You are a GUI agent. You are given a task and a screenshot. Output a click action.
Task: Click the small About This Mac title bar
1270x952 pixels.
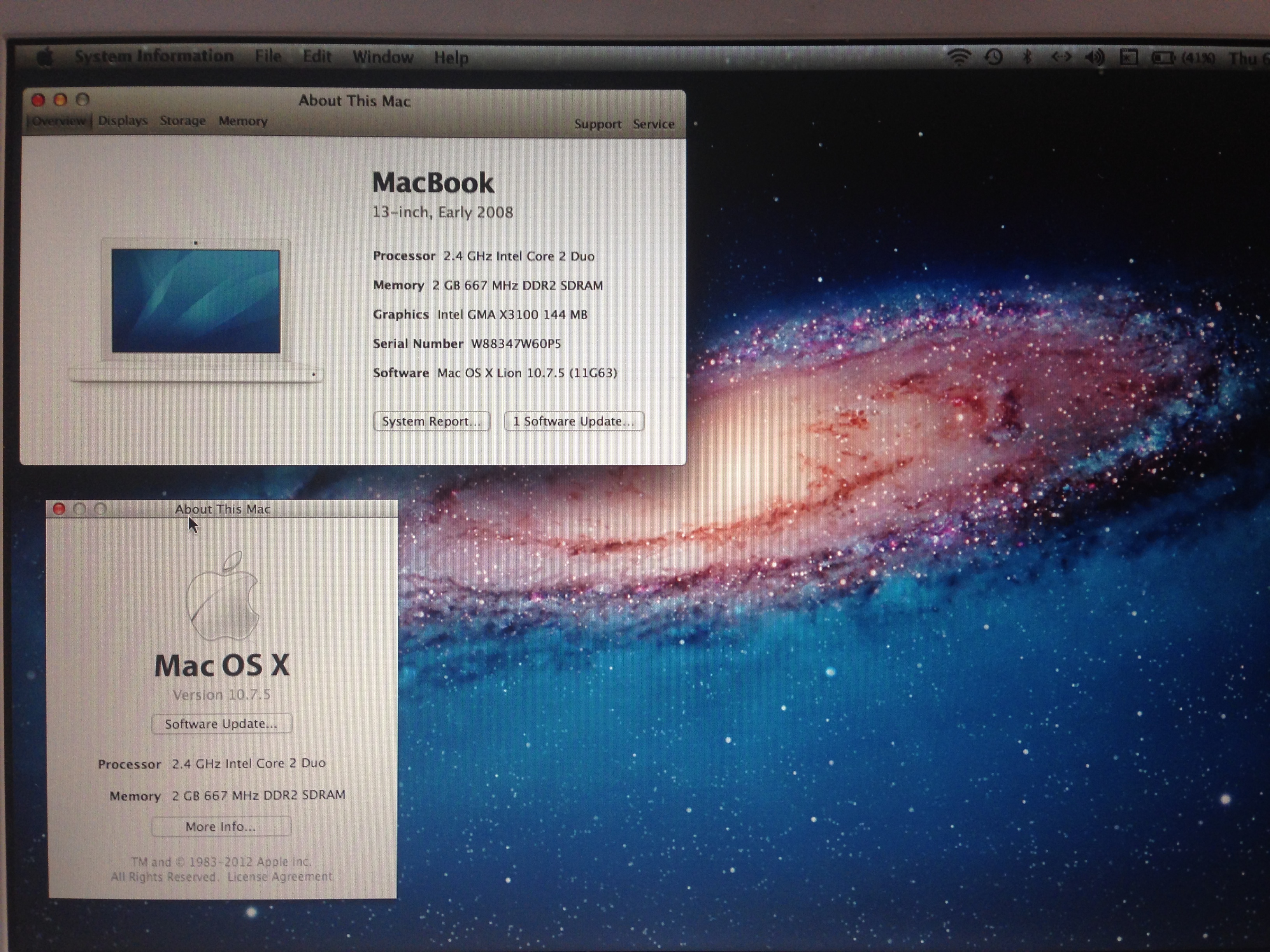[222, 509]
